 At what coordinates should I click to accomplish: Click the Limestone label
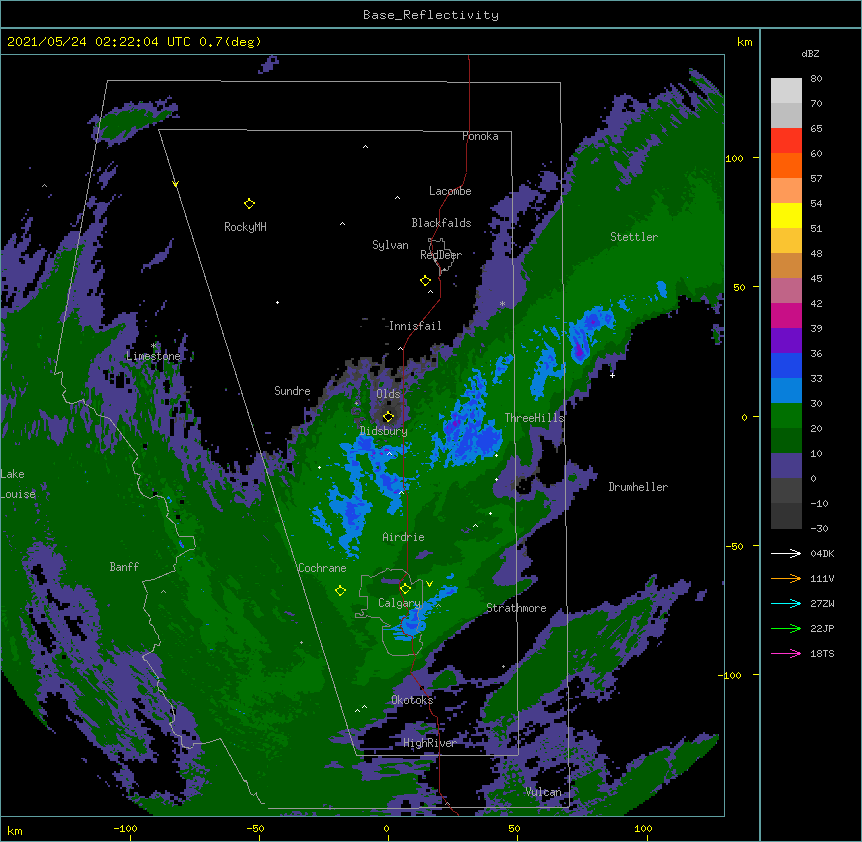153,356
